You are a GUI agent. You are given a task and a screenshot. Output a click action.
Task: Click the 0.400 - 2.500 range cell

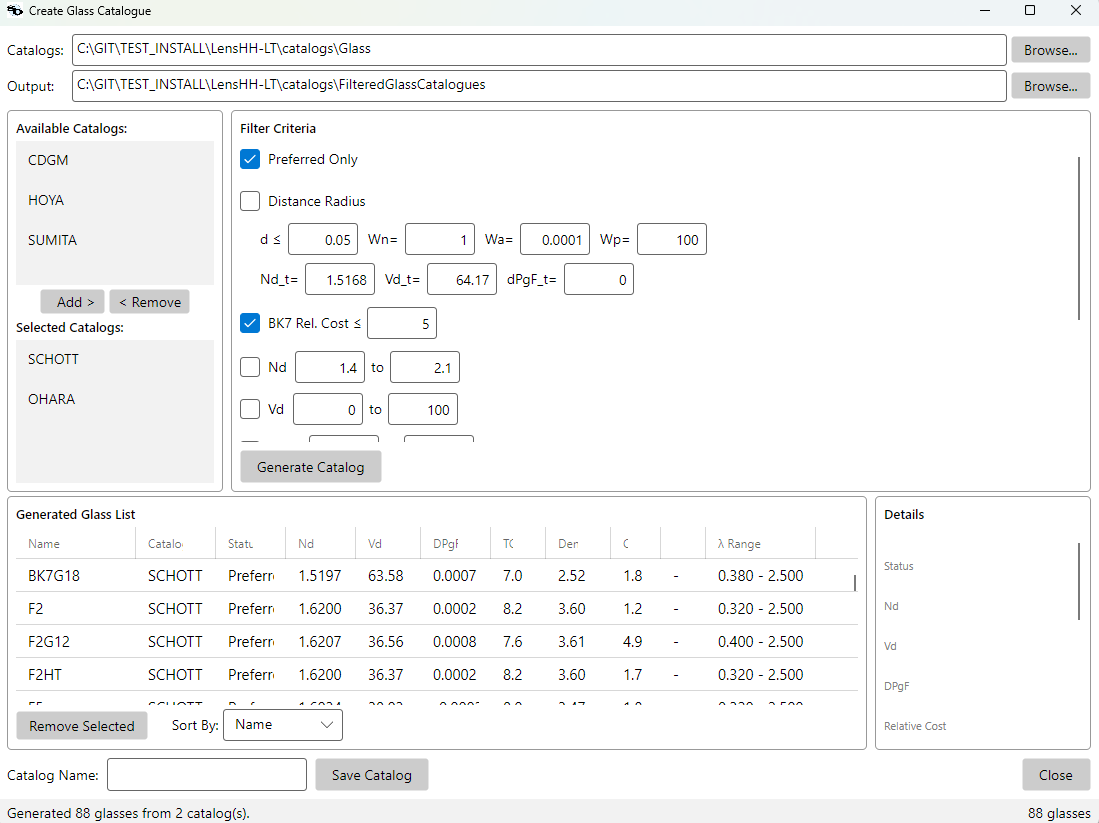click(x=760, y=641)
